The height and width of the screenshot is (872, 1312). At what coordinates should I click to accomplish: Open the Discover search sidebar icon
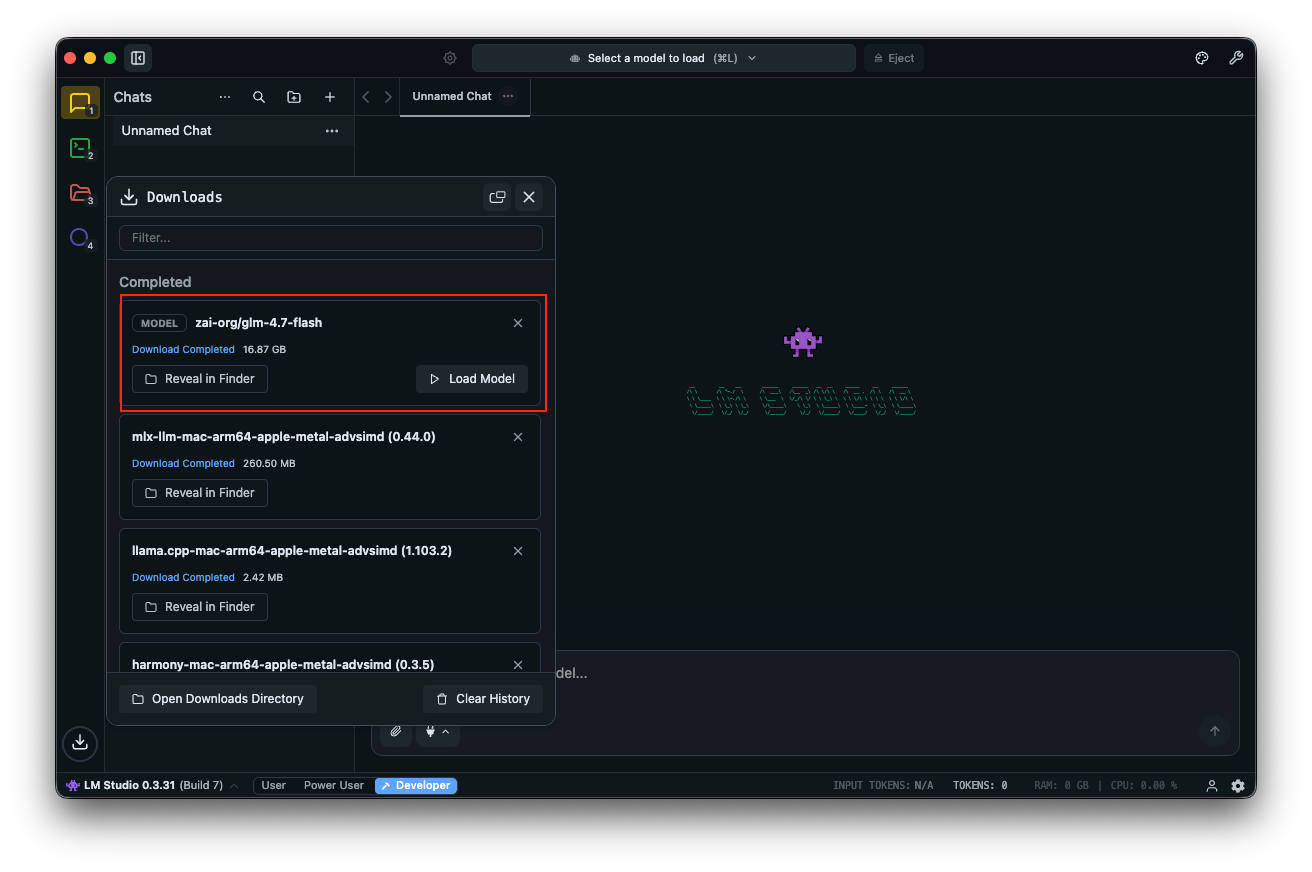click(80, 238)
